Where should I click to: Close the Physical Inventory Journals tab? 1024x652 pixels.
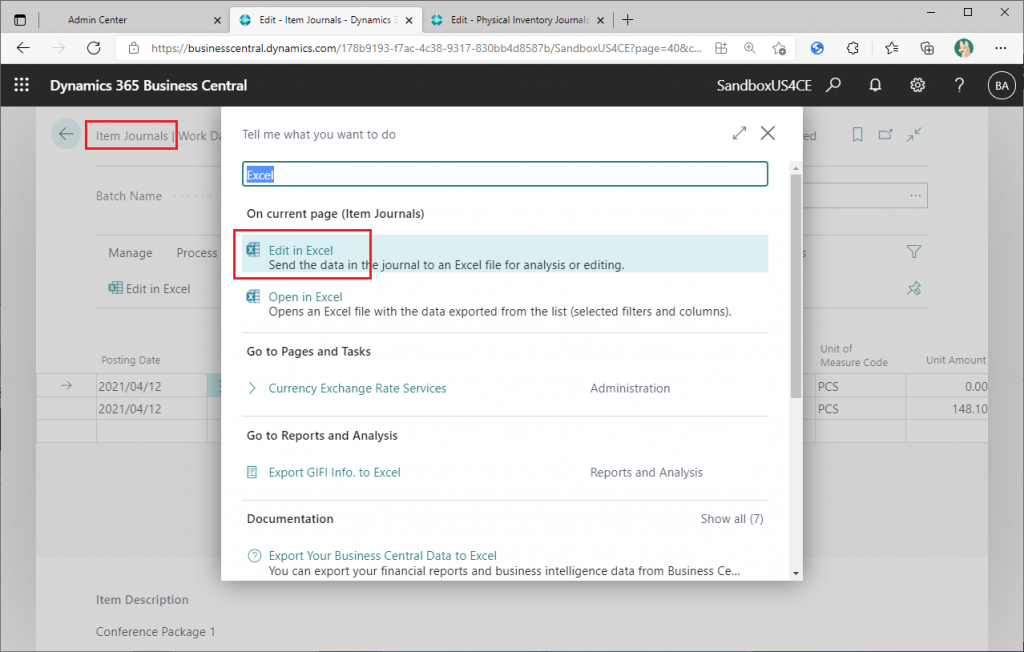pyautogui.click(x=600, y=20)
